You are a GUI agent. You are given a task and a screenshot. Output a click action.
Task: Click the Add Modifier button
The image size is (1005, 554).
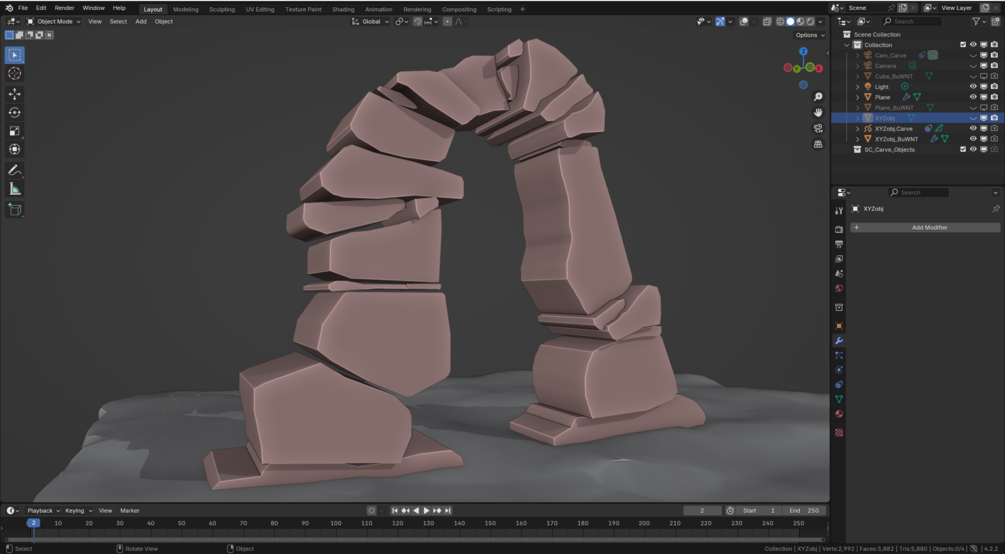click(925, 228)
